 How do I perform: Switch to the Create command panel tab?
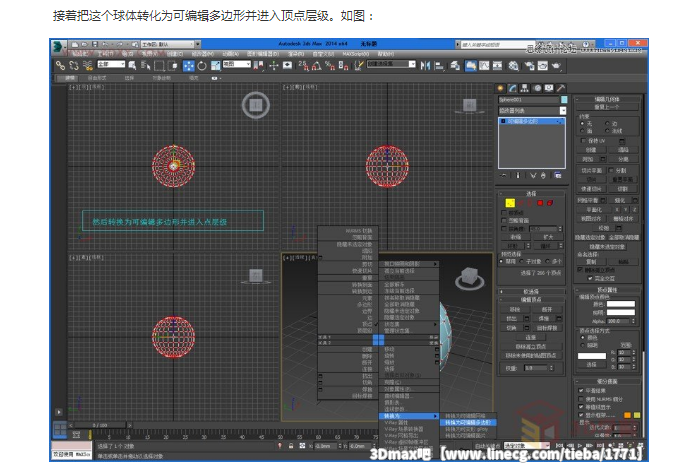pos(501,88)
